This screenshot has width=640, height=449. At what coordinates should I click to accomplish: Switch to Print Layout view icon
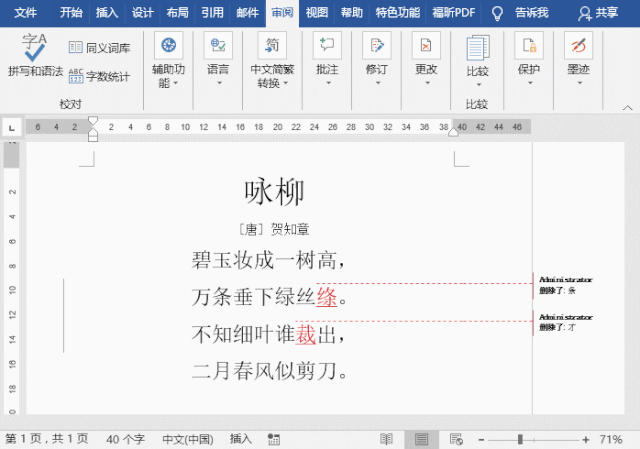pyautogui.click(x=421, y=439)
